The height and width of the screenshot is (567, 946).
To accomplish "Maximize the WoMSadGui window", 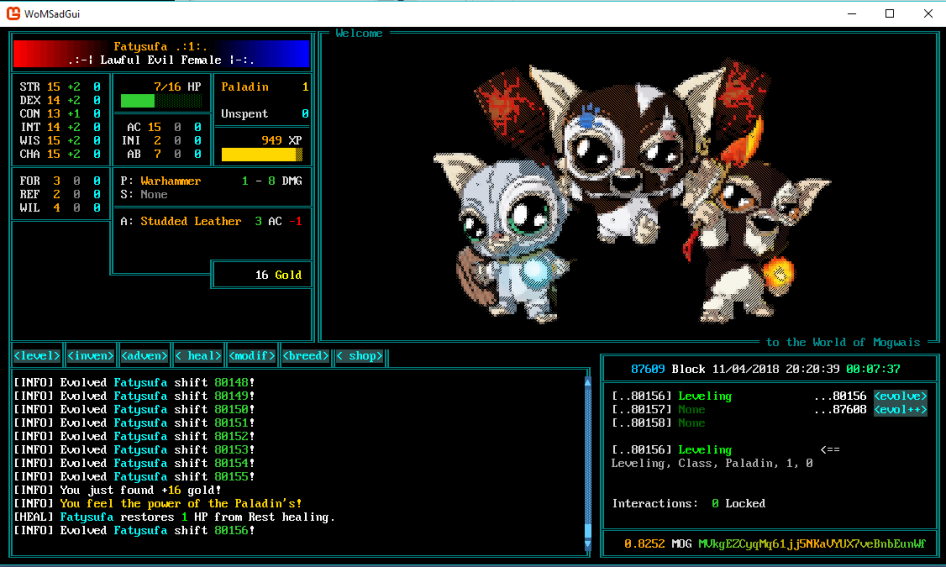I will point(889,13).
